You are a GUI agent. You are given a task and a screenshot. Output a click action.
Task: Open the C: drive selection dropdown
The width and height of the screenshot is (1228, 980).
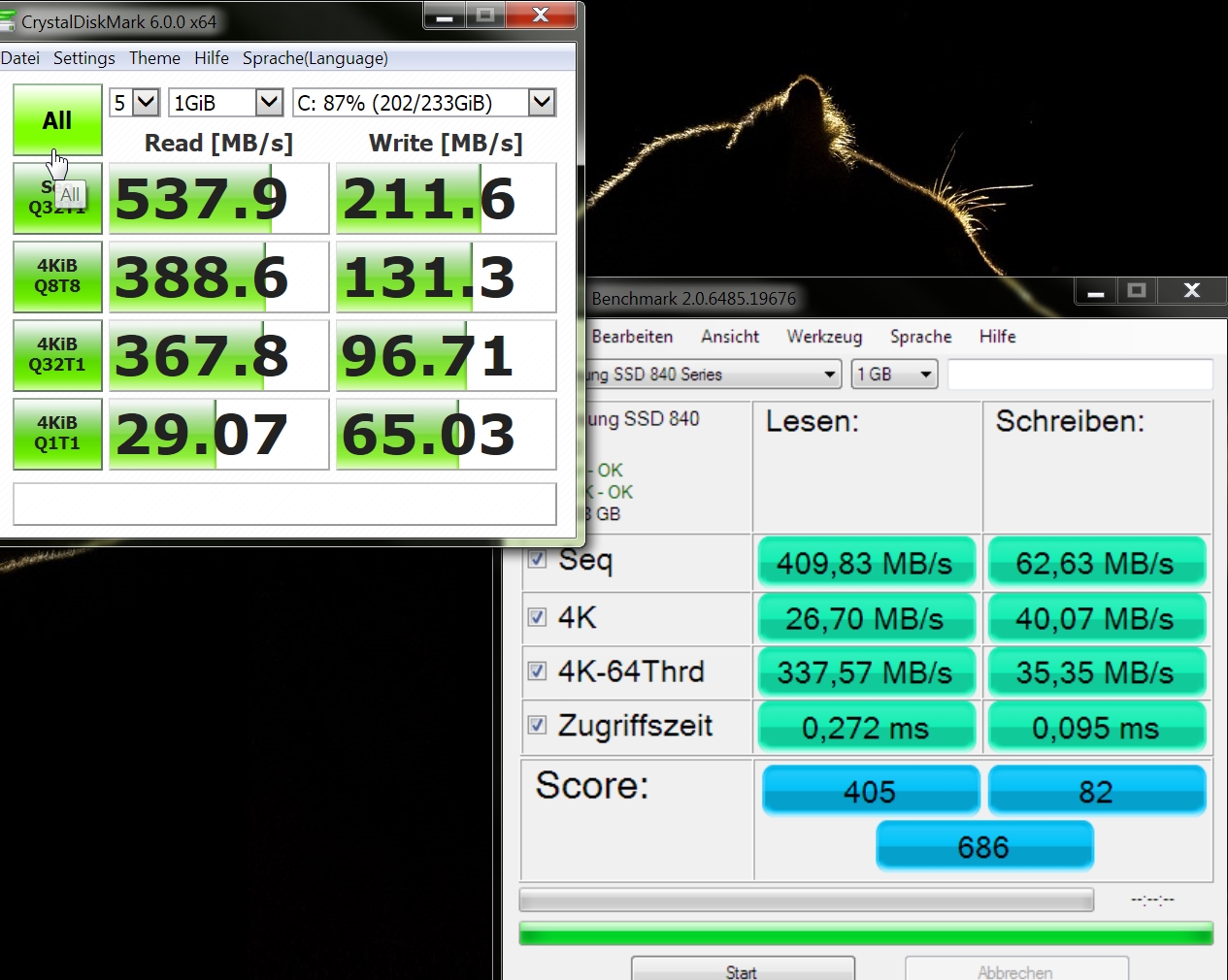pyautogui.click(x=424, y=103)
